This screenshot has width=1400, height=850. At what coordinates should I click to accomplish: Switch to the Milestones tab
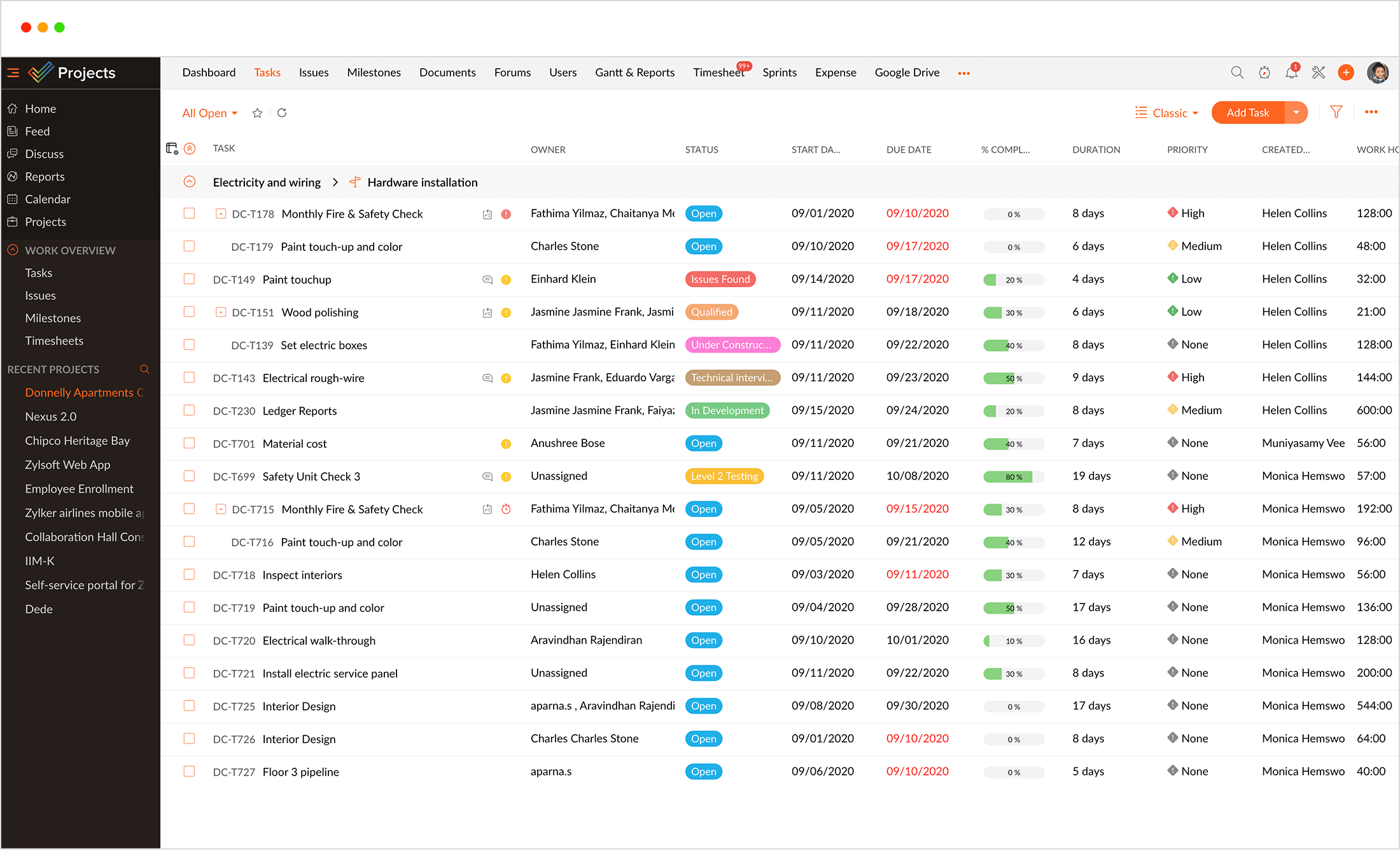click(374, 72)
